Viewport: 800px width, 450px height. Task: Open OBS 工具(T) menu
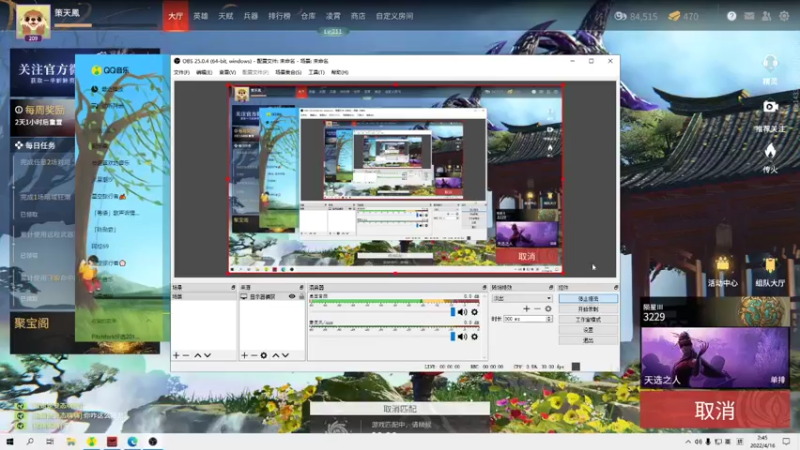pos(316,72)
